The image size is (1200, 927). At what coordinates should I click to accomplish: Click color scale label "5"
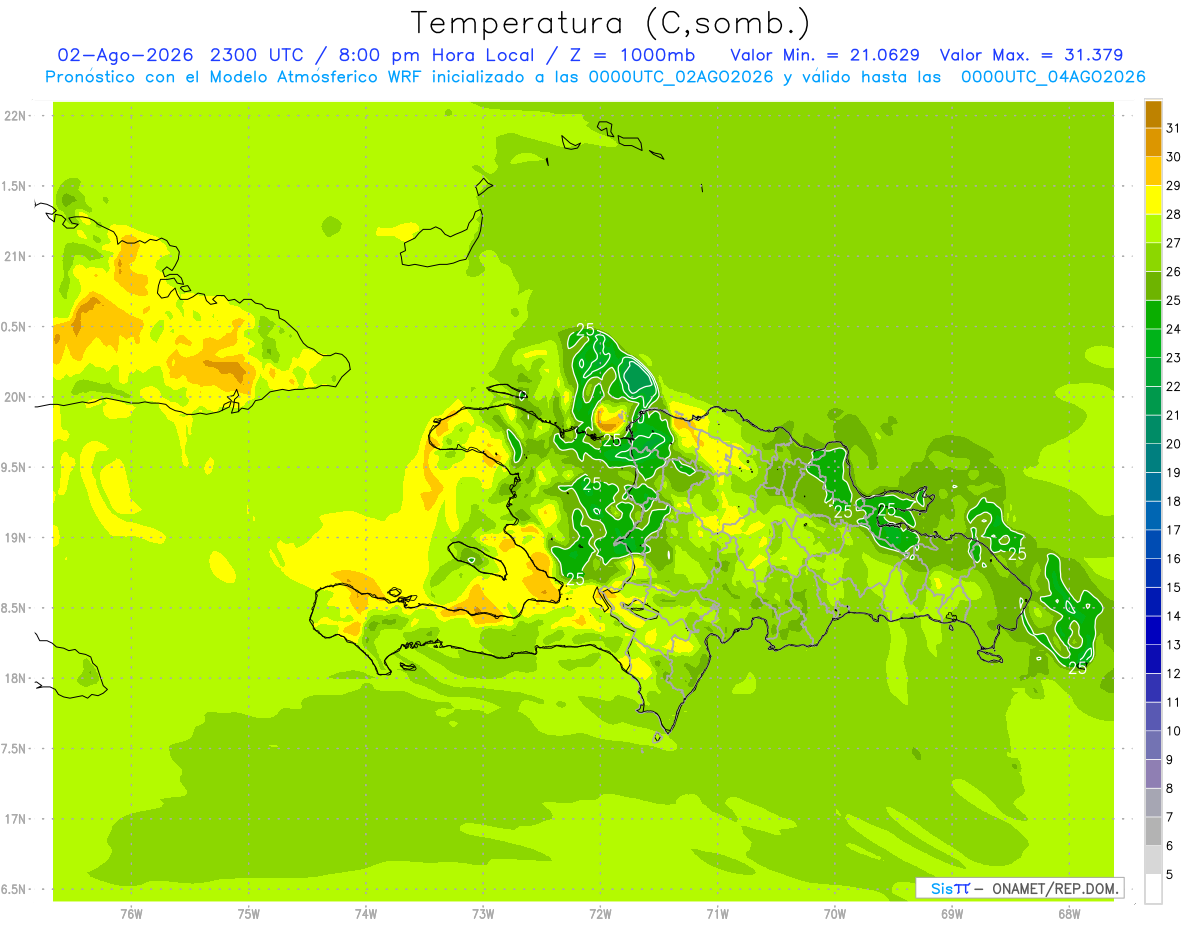(1170, 875)
